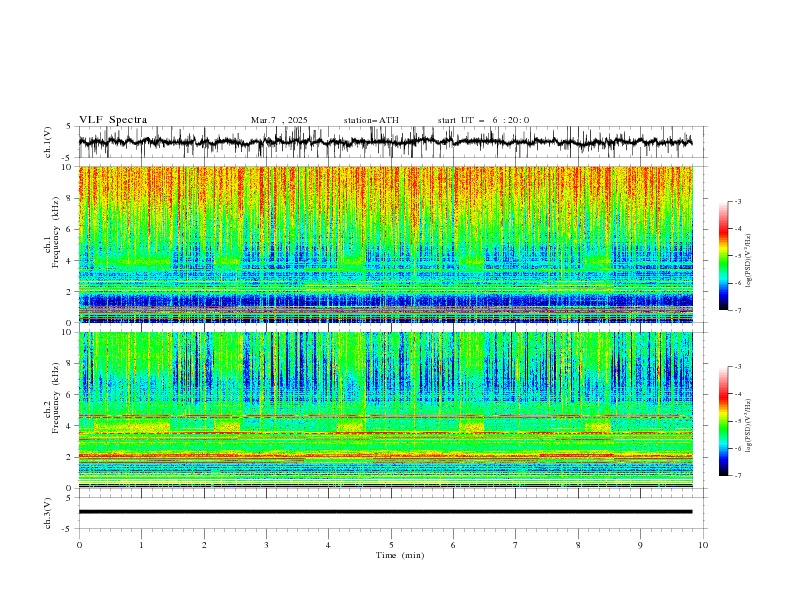The width and height of the screenshot is (792, 612).
Task: Click the ch.1 spectrogram color scale bar
Action: pos(723,256)
